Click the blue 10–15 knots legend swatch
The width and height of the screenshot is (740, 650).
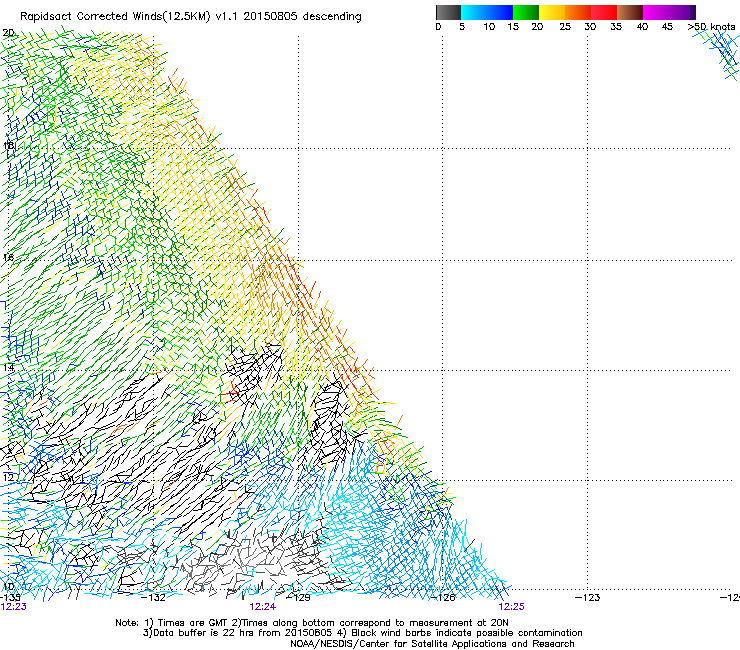500,12
